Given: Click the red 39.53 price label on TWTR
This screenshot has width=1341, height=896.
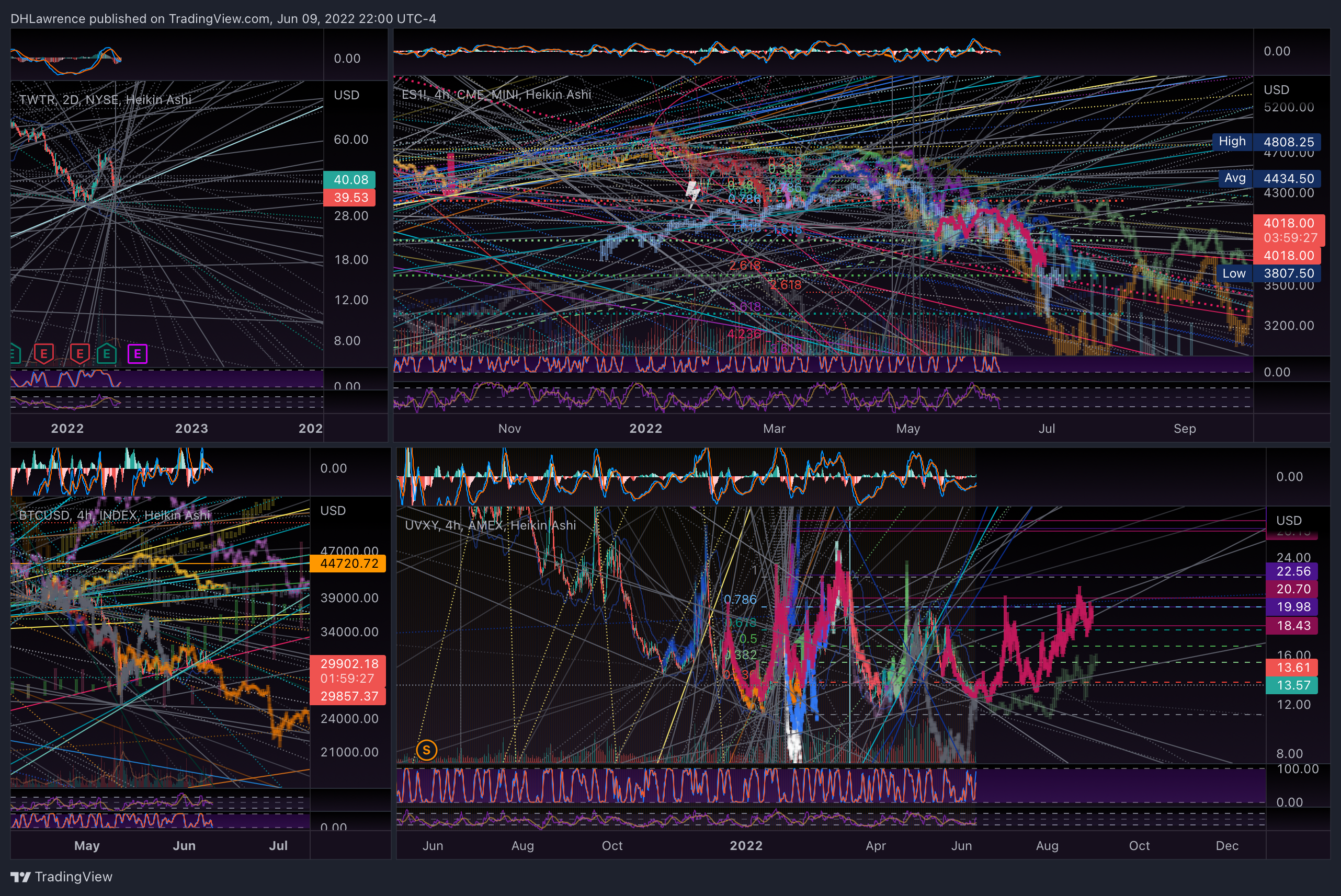Looking at the screenshot, I should point(349,197).
